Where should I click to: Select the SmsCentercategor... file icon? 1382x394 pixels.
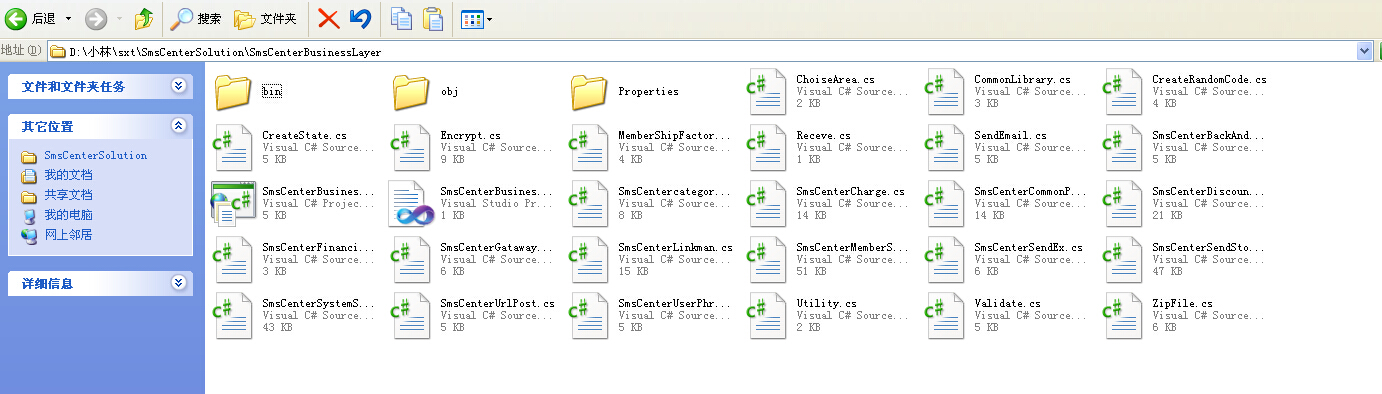point(588,203)
